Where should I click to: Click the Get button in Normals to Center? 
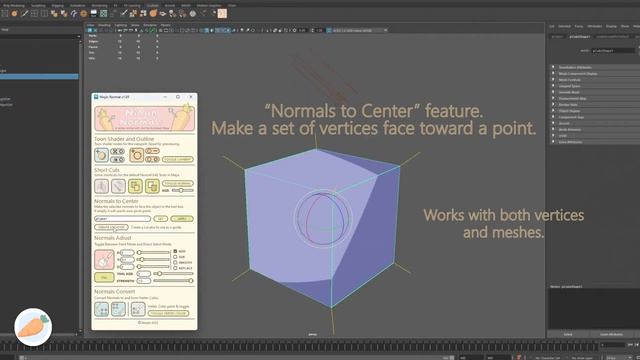pos(160,219)
